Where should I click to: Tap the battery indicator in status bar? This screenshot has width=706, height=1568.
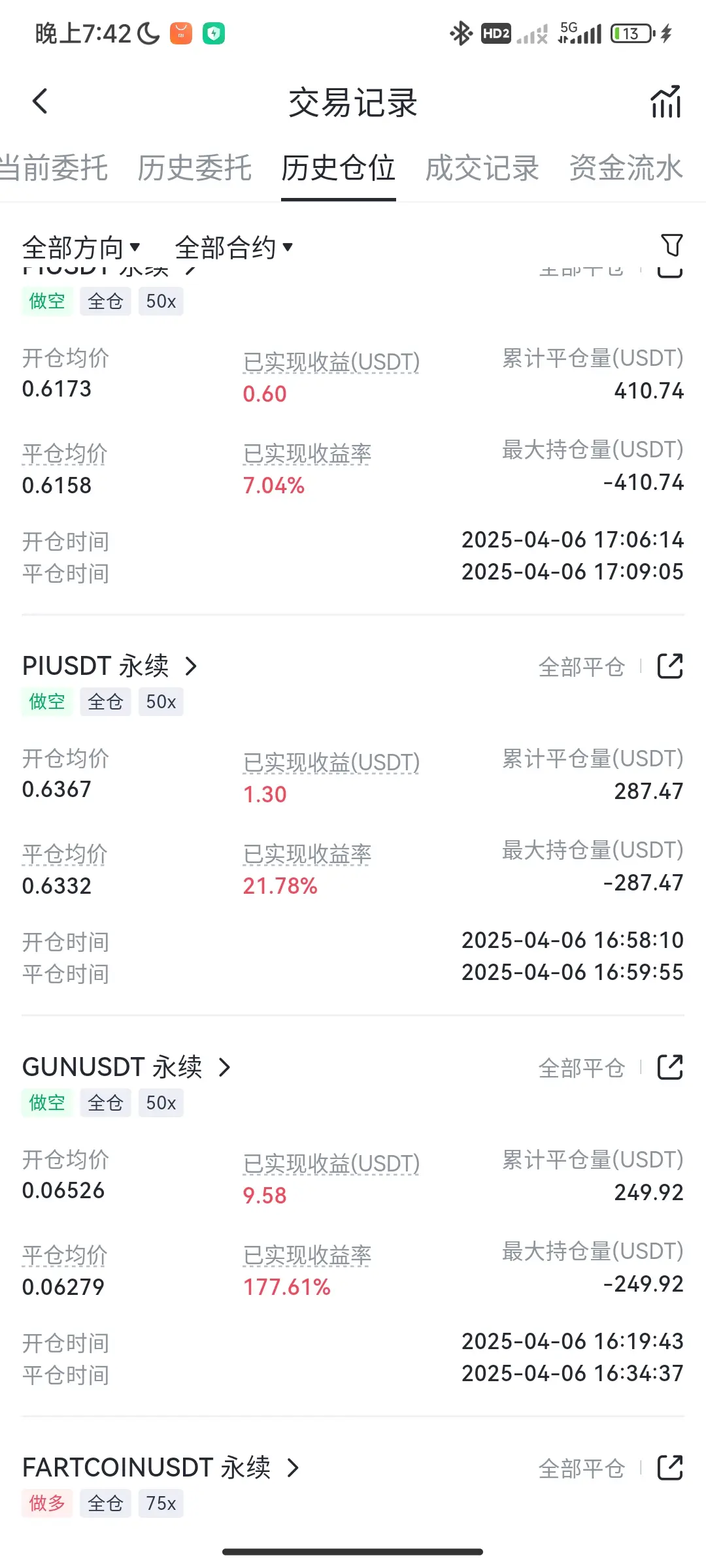pos(633,33)
